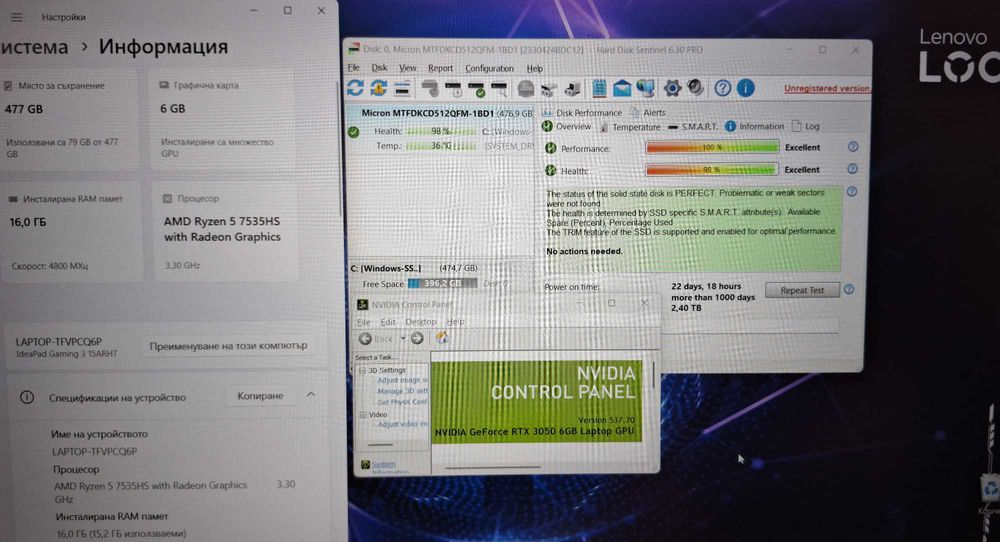Click the camera devices icon in toolbar
The height and width of the screenshot is (542, 1000).
[x=548, y=89]
